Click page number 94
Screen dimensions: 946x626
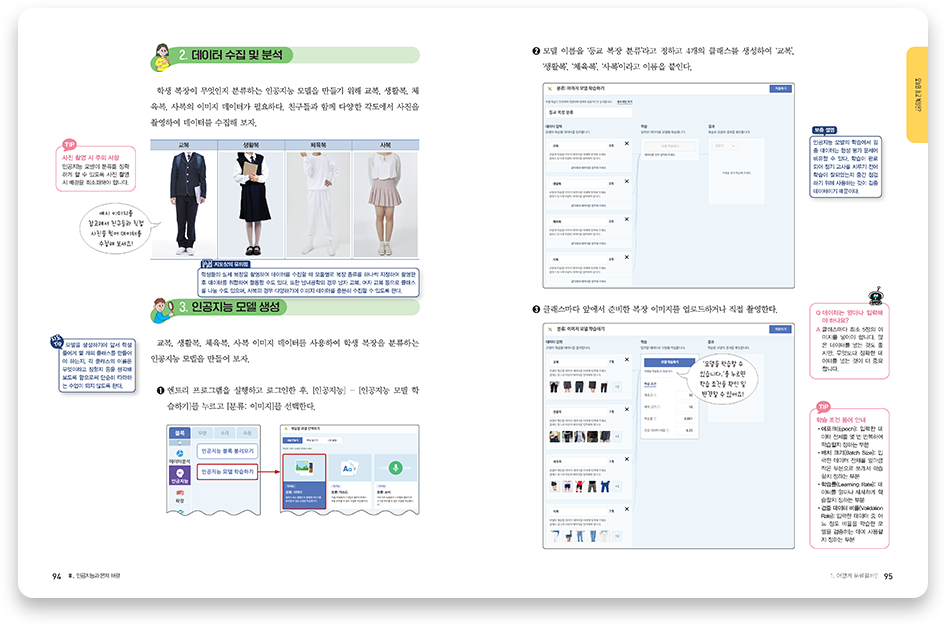pyautogui.click(x=57, y=576)
